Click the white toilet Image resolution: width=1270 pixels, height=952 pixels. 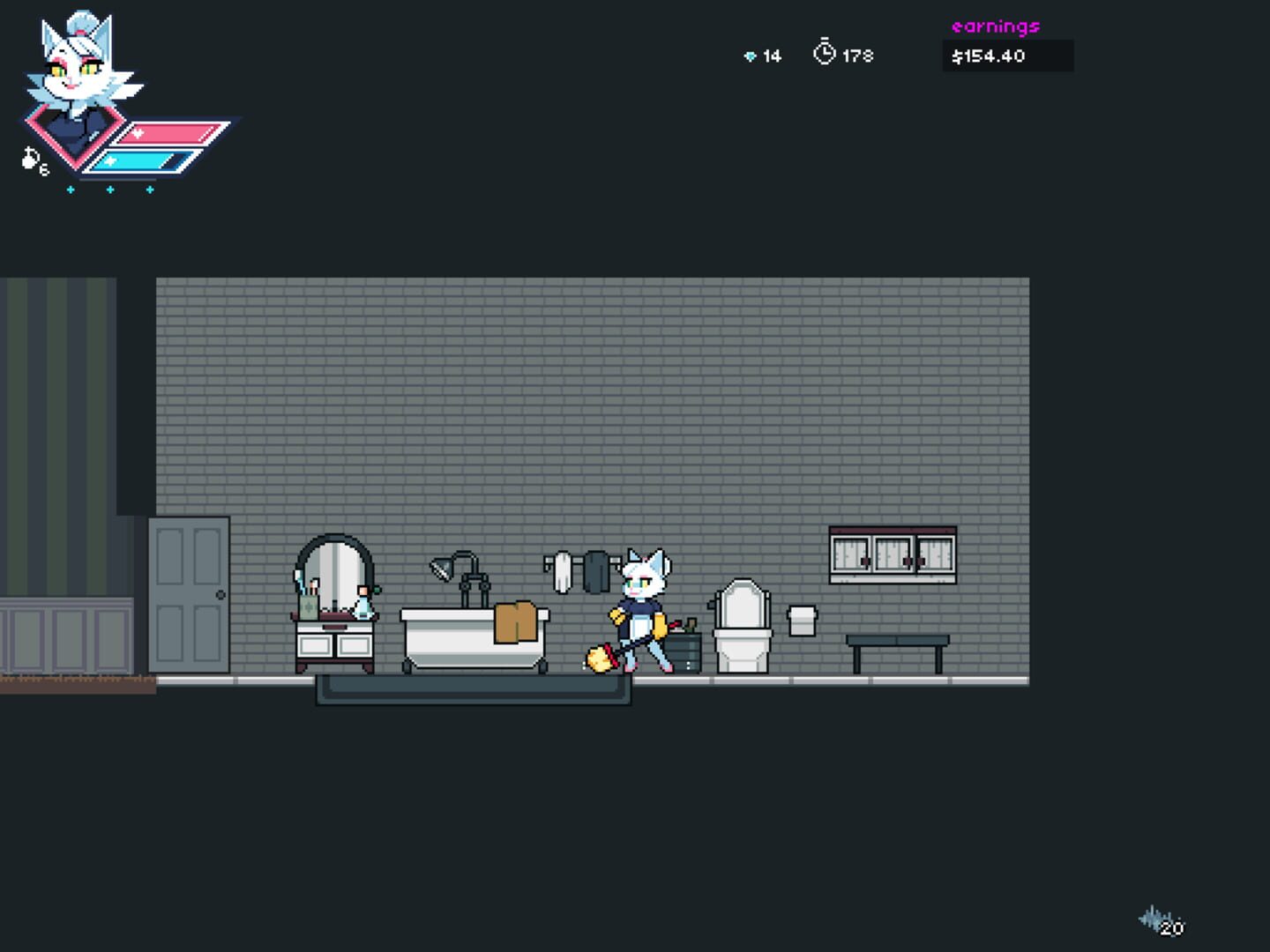point(742,628)
